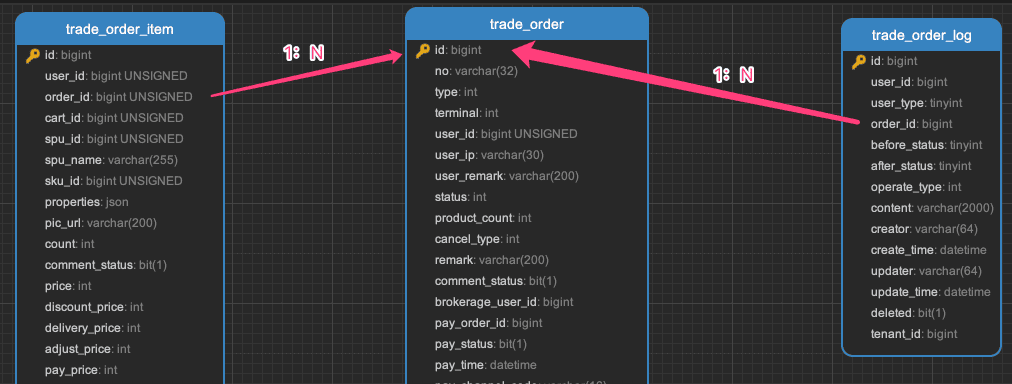
Task: Click the properties json column
Action: [86, 202]
